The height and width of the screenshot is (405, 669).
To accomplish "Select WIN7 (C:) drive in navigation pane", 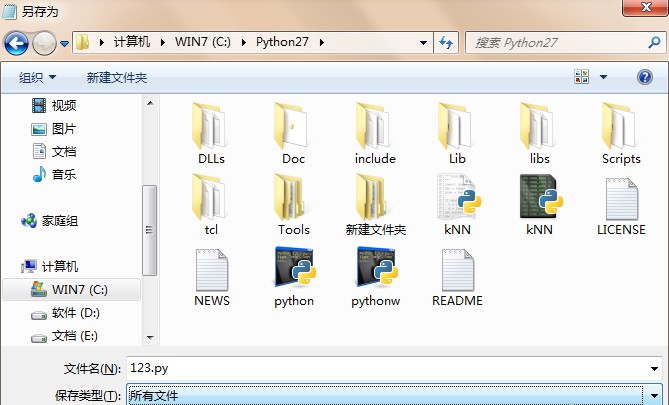I will click(x=72, y=290).
